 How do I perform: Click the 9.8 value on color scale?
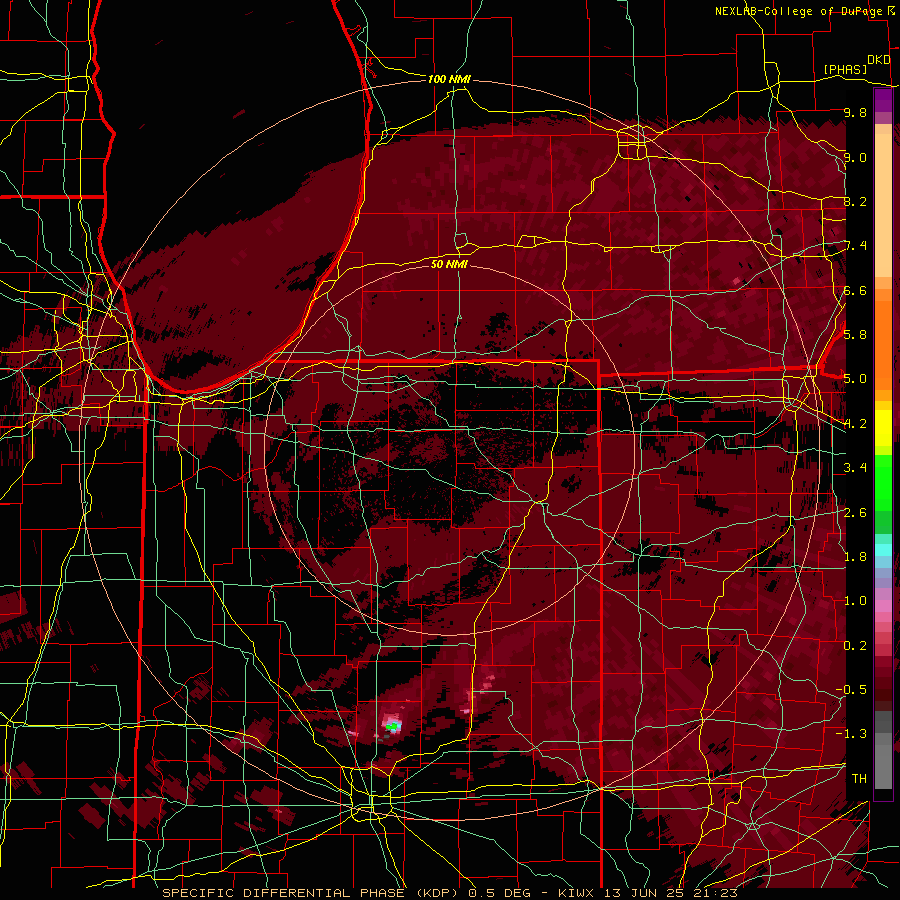pyautogui.click(x=855, y=112)
